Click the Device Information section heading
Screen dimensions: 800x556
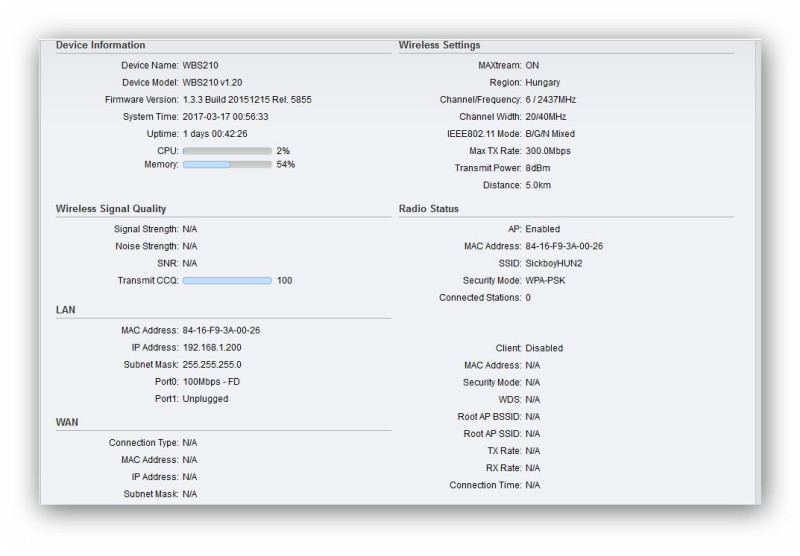(101, 45)
